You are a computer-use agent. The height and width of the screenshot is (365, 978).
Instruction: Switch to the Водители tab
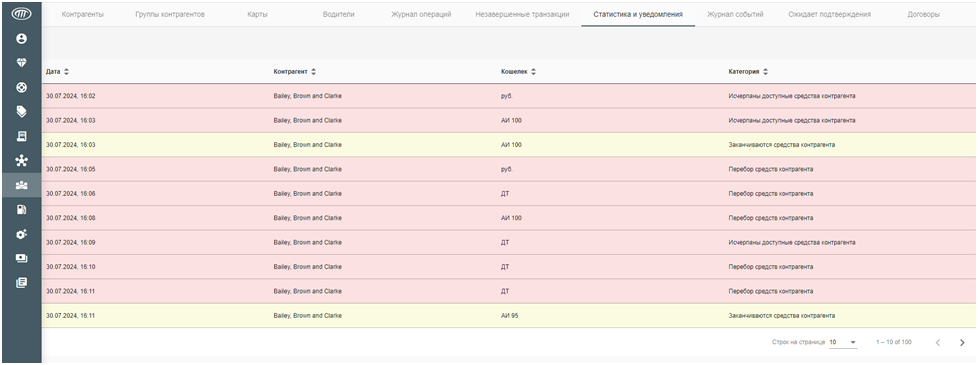point(339,14)
